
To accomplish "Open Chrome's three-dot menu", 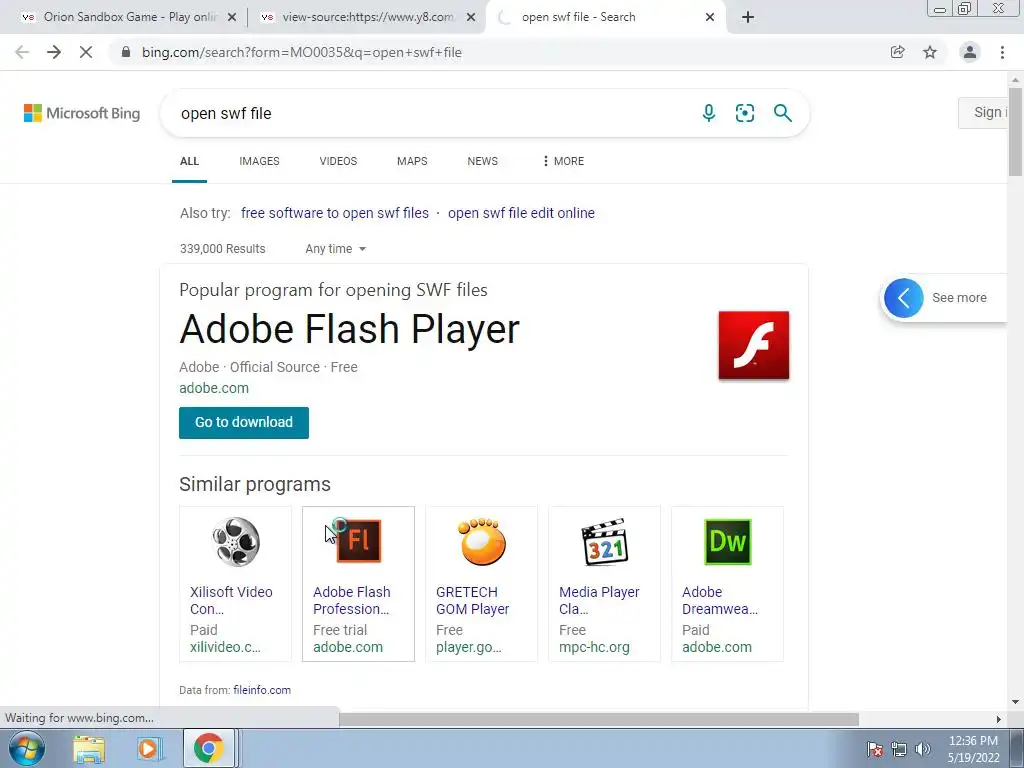I will pyautogui.click(x=1002, y=52).
